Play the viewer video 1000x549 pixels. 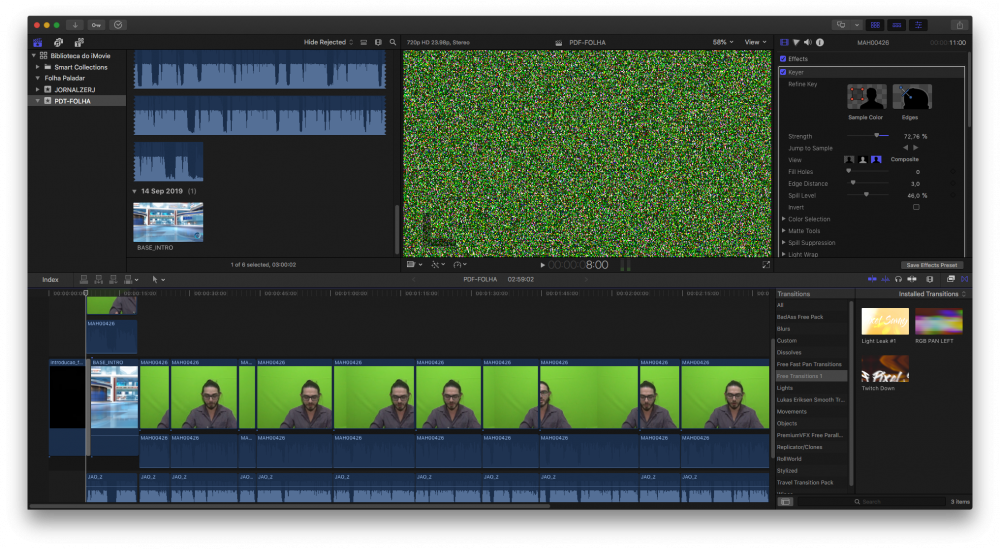(x=543, y=265)
